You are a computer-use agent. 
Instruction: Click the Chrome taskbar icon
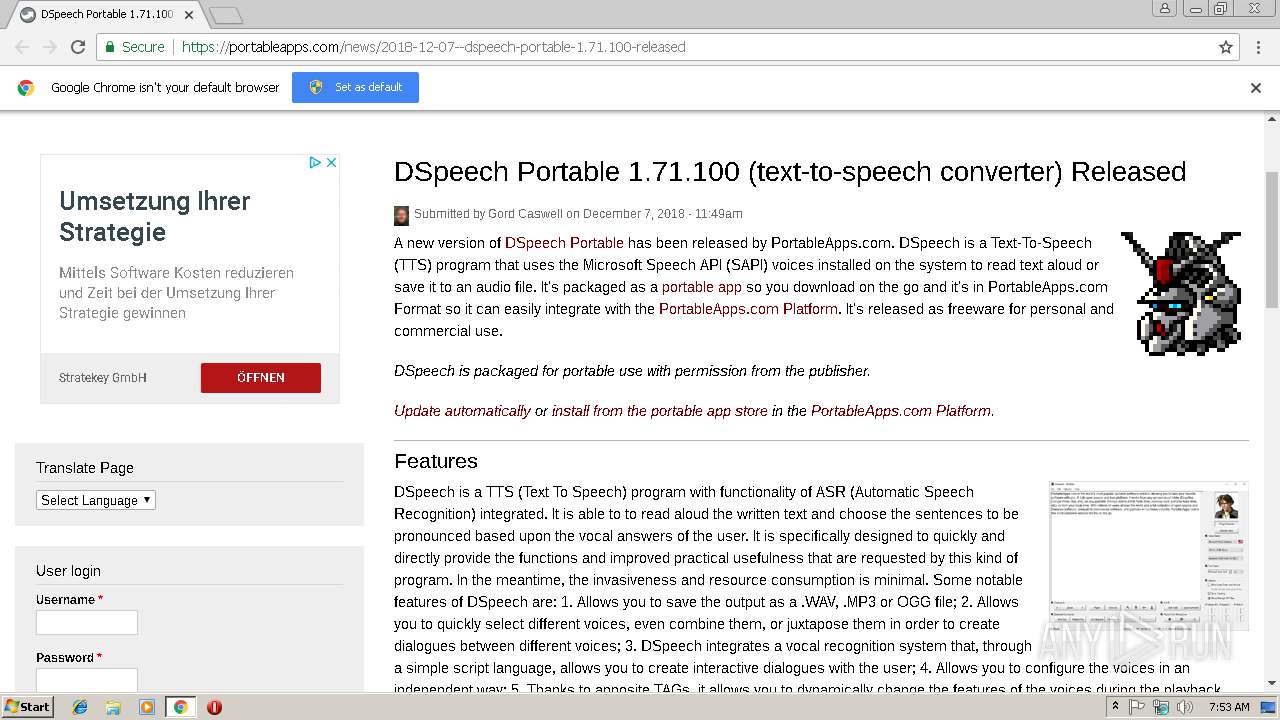(181, 707)
